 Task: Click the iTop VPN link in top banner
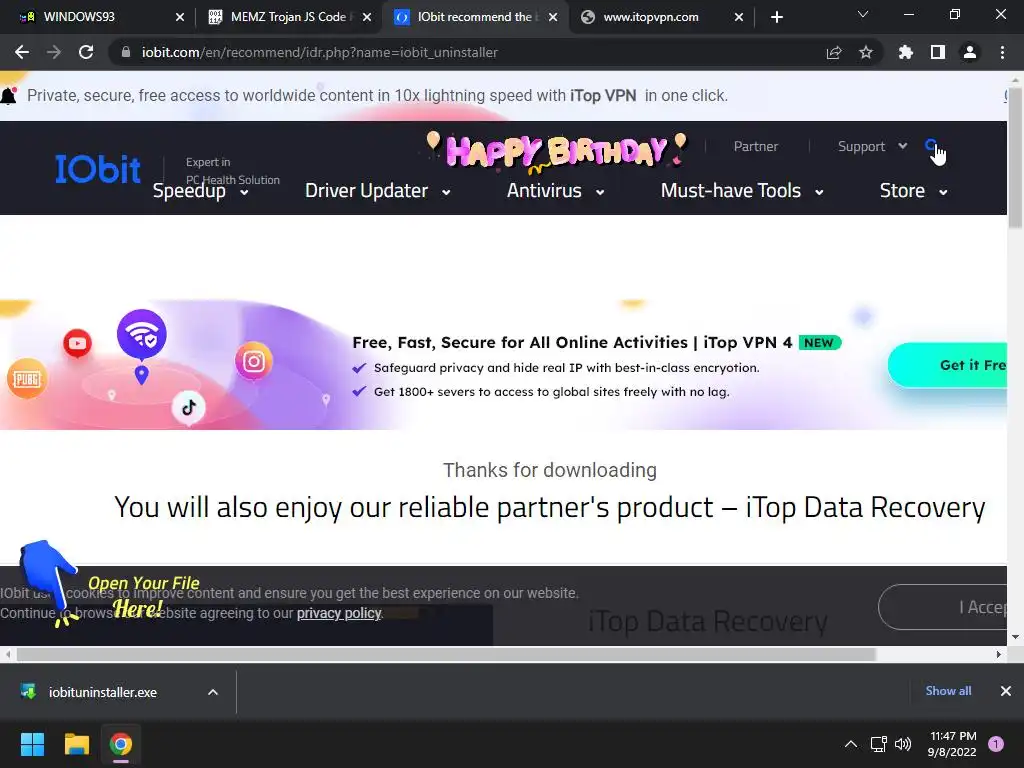point(603,95)
